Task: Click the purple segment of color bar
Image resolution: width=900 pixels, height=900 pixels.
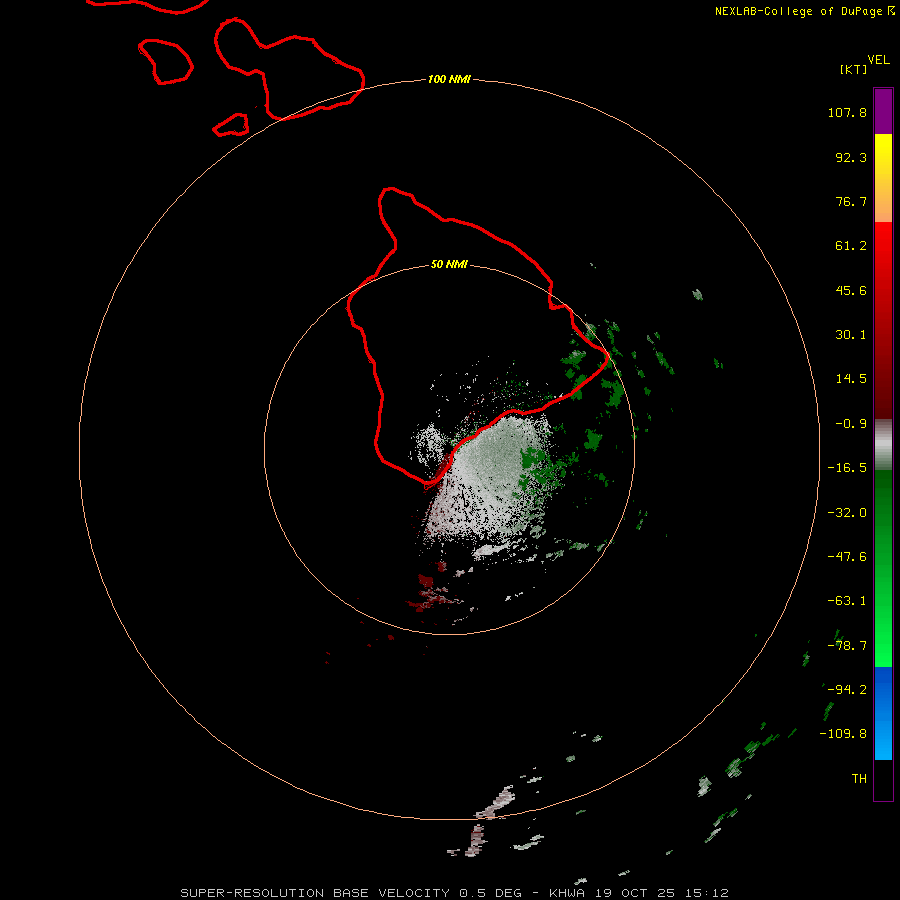Action: [x=883, y=111]
